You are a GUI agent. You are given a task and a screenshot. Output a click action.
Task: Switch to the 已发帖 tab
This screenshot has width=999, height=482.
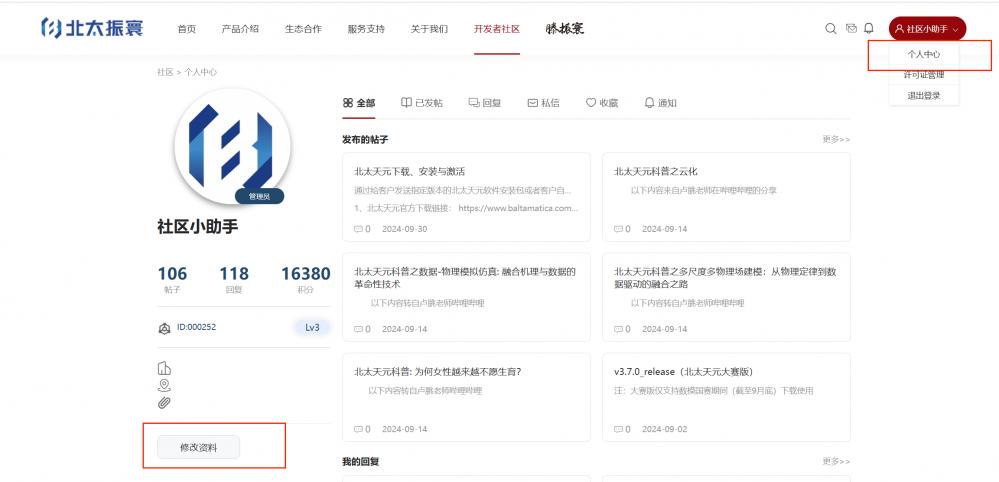click(422, 103)
